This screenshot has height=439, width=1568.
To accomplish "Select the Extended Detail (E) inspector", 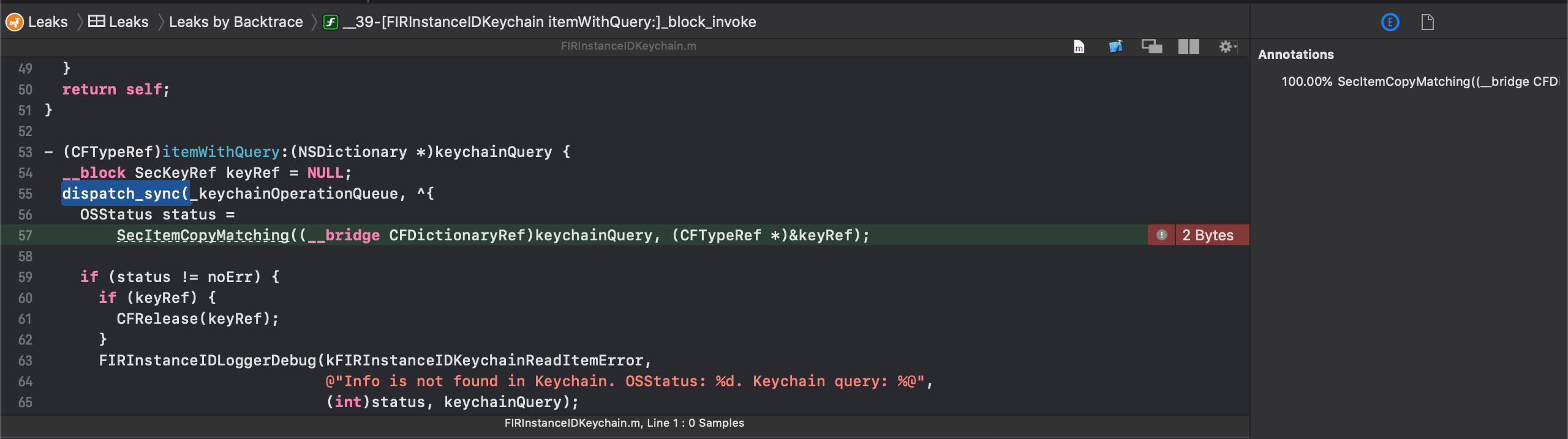I will click(1390, 23).
